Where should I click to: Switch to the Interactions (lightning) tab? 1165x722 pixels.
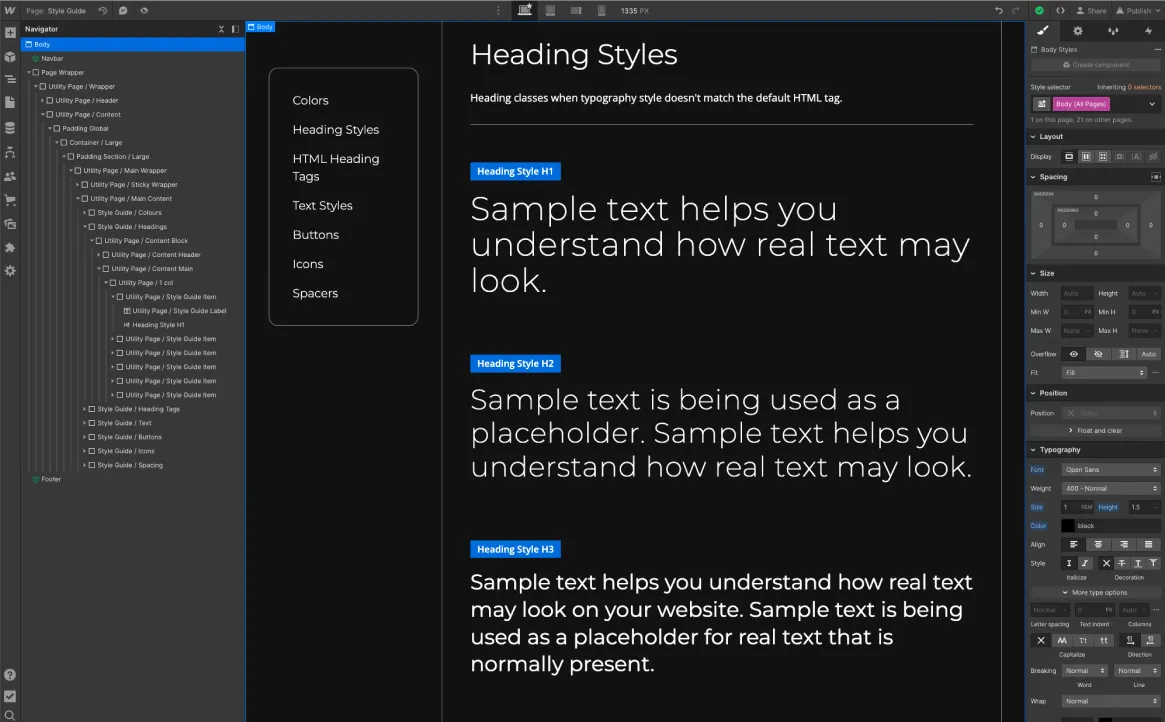[x=1149, y=31]
